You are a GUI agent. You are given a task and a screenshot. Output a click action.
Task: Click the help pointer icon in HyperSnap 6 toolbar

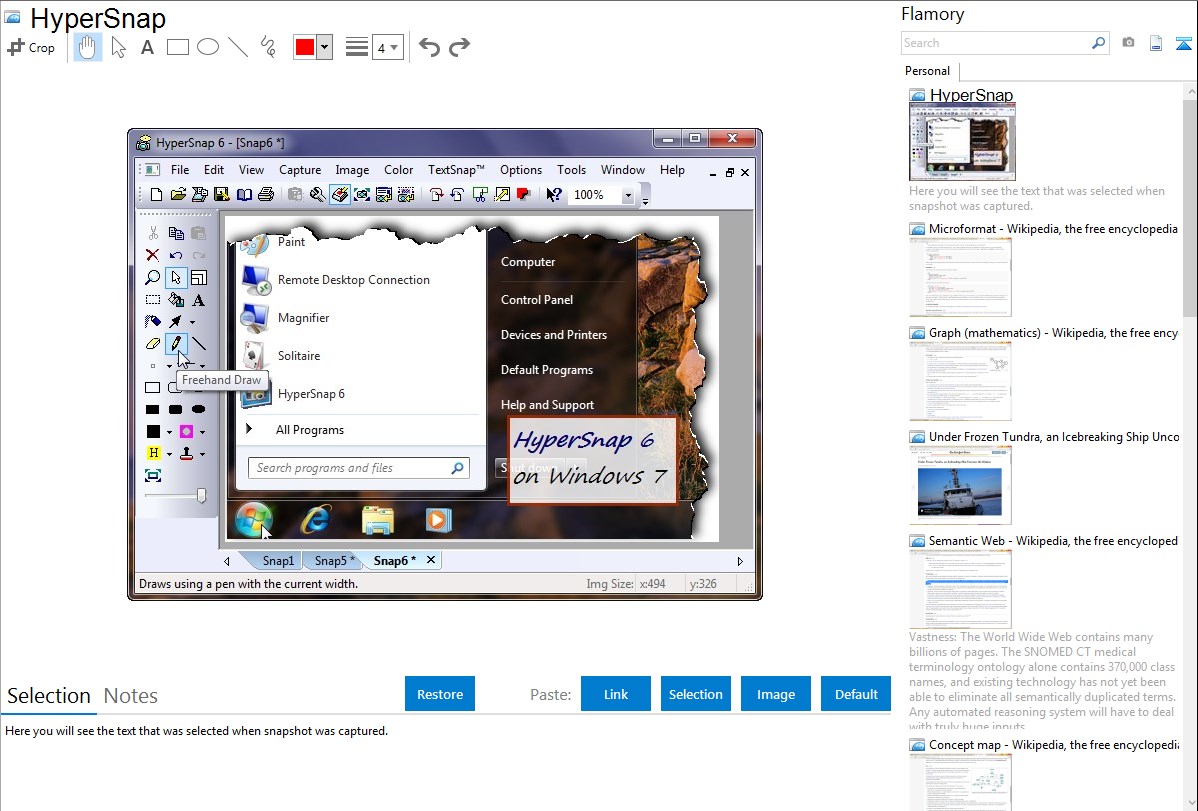[554, 195]
